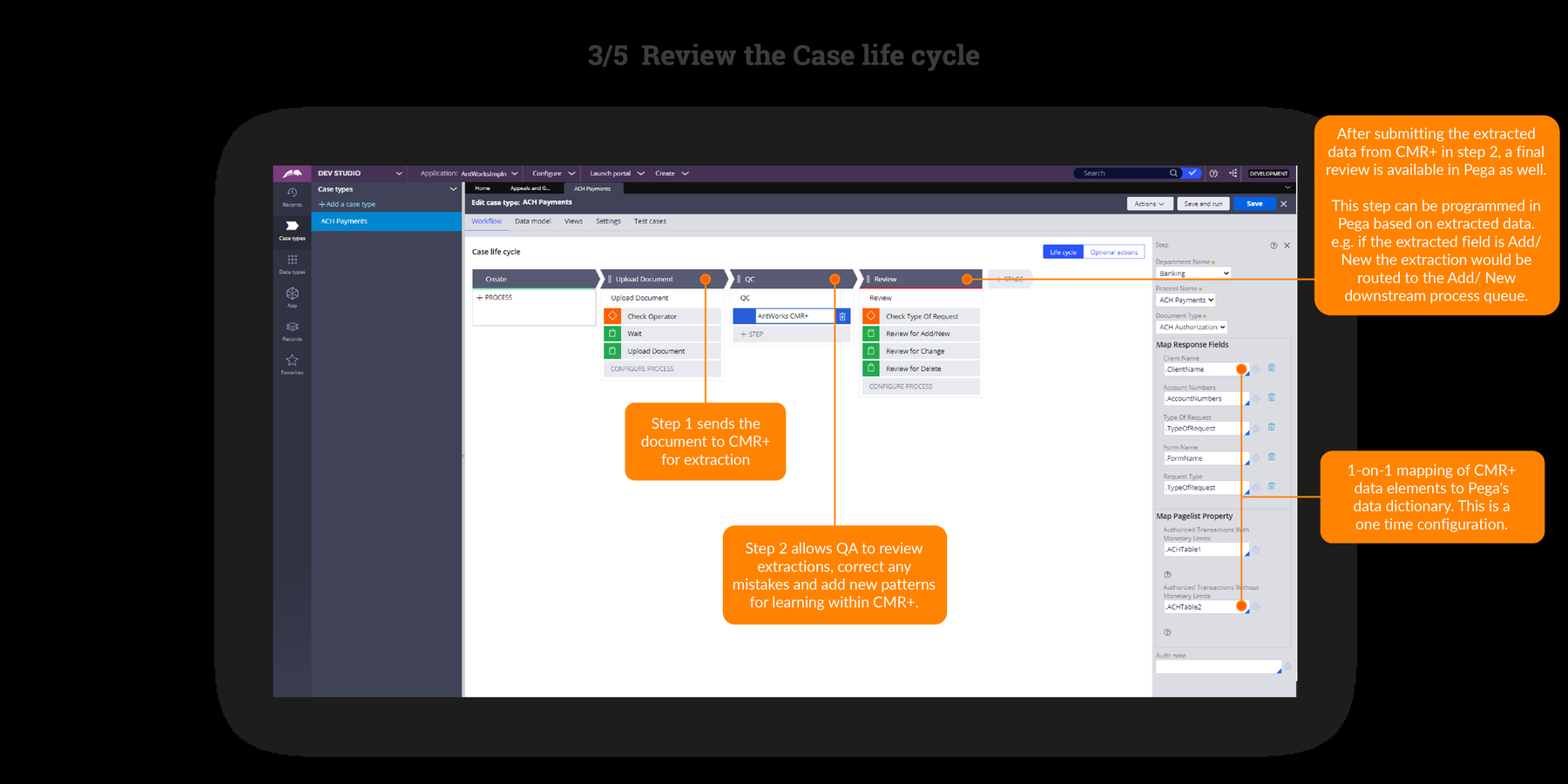The image size is (1568, 784).
Task: Open the Document Type dropdown
Action: (x=1192, y=328)
